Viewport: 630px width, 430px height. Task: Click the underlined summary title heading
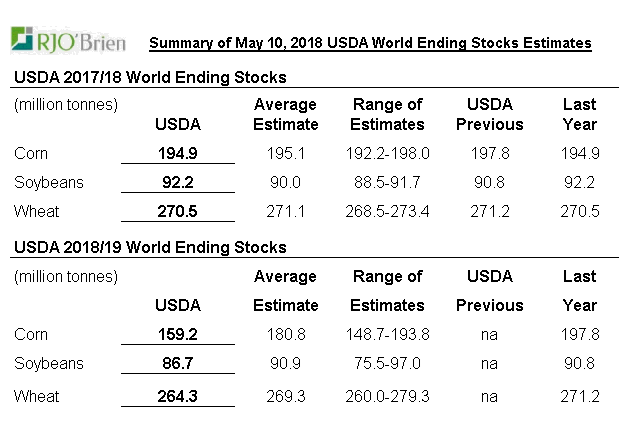pos(370,43)
